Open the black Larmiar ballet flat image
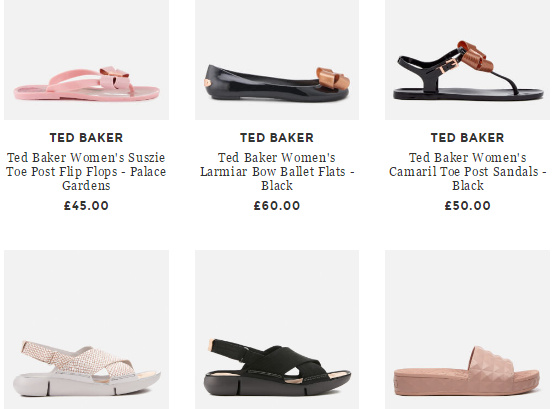556x409 pixels. (x=277, y=60)
